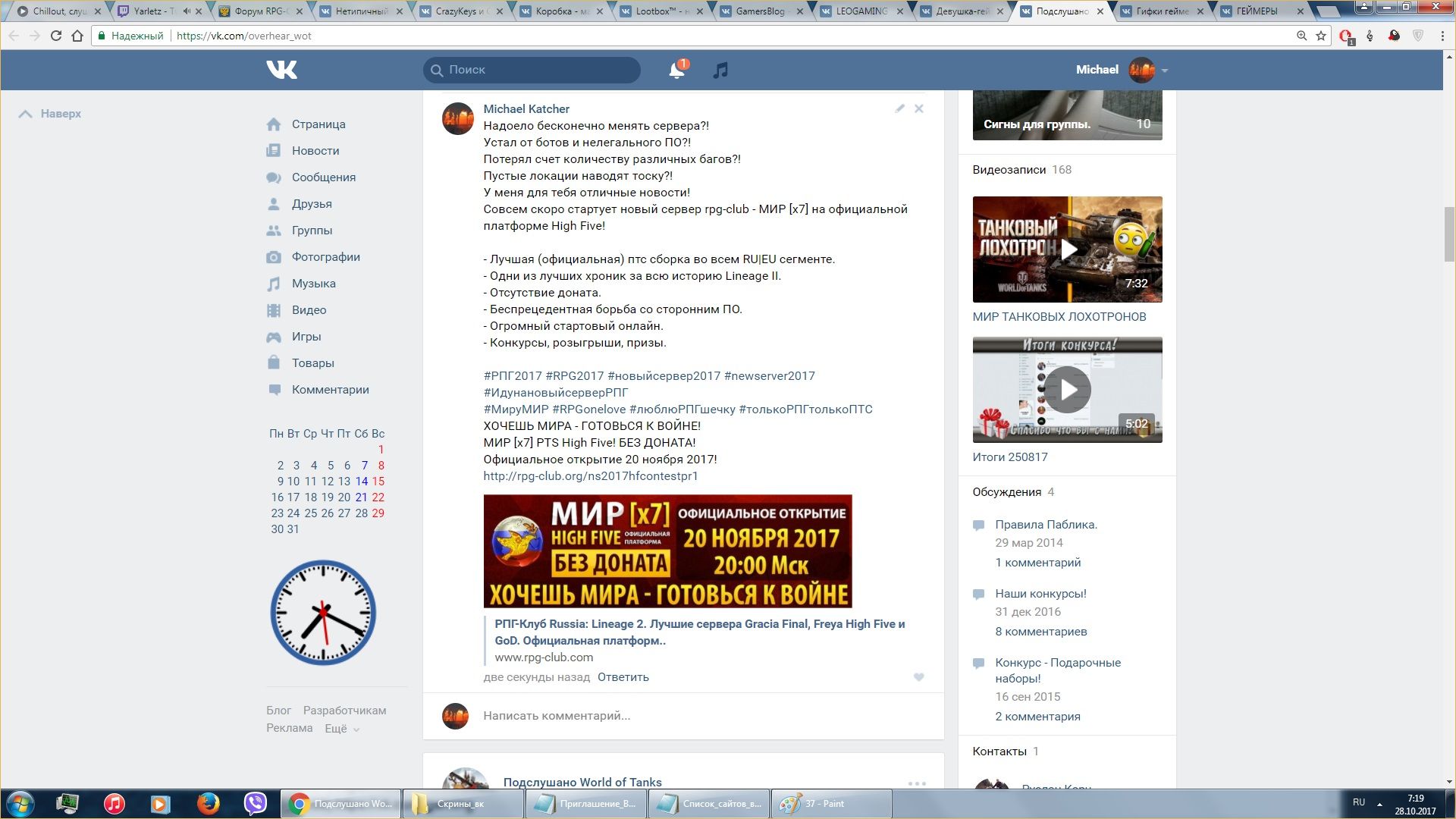The image size is (1456, 819).
Task: Open the Chrome three-dot menu
Action: [x=1442, y=36]
